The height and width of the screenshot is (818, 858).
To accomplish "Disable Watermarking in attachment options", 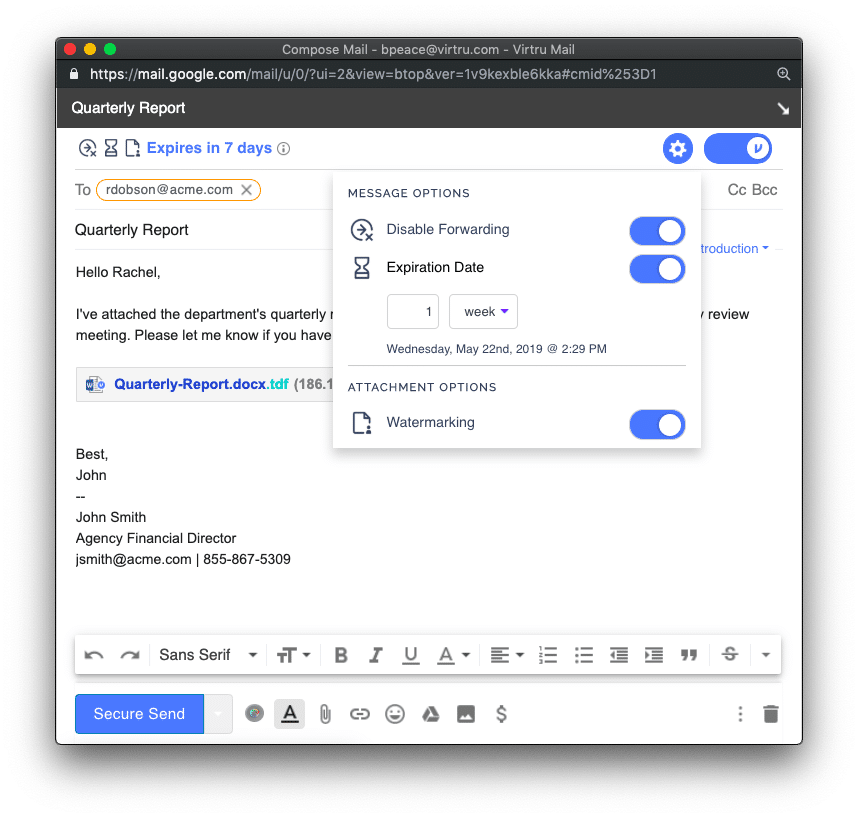I will coord(657,424).
